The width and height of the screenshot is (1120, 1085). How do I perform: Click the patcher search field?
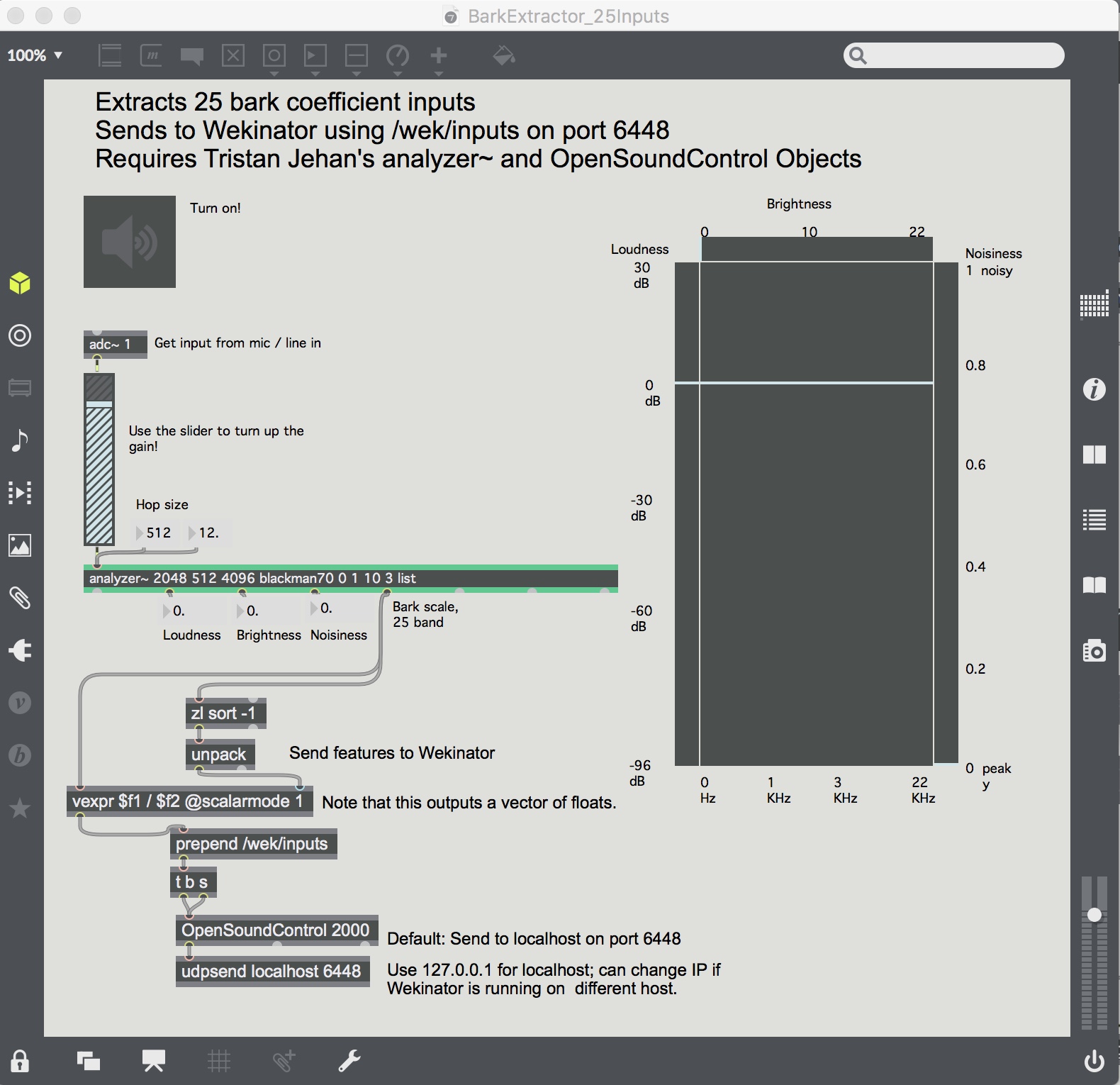[x=954, y=55]
